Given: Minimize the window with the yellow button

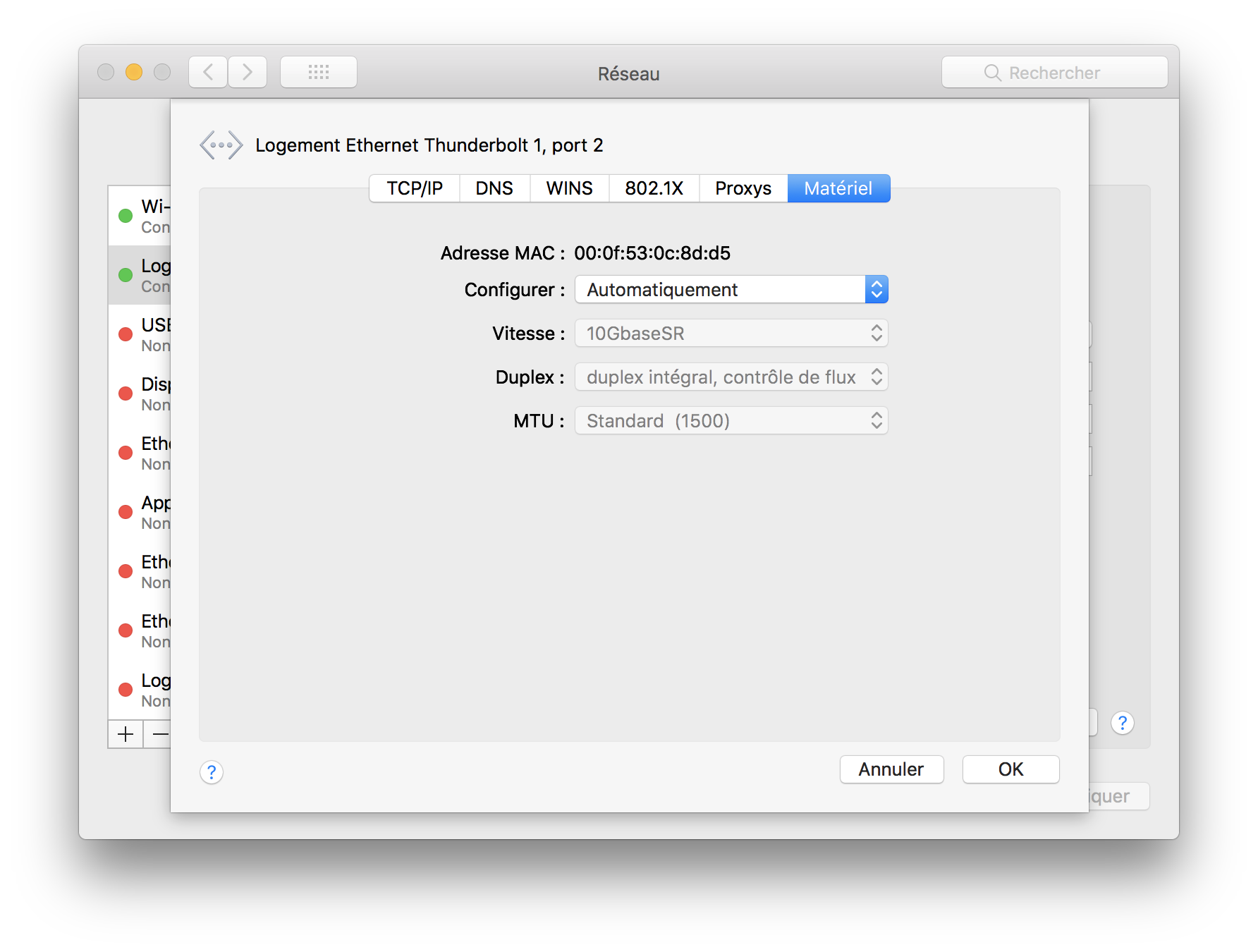Looking at the screenshot, I should point(134,72).
